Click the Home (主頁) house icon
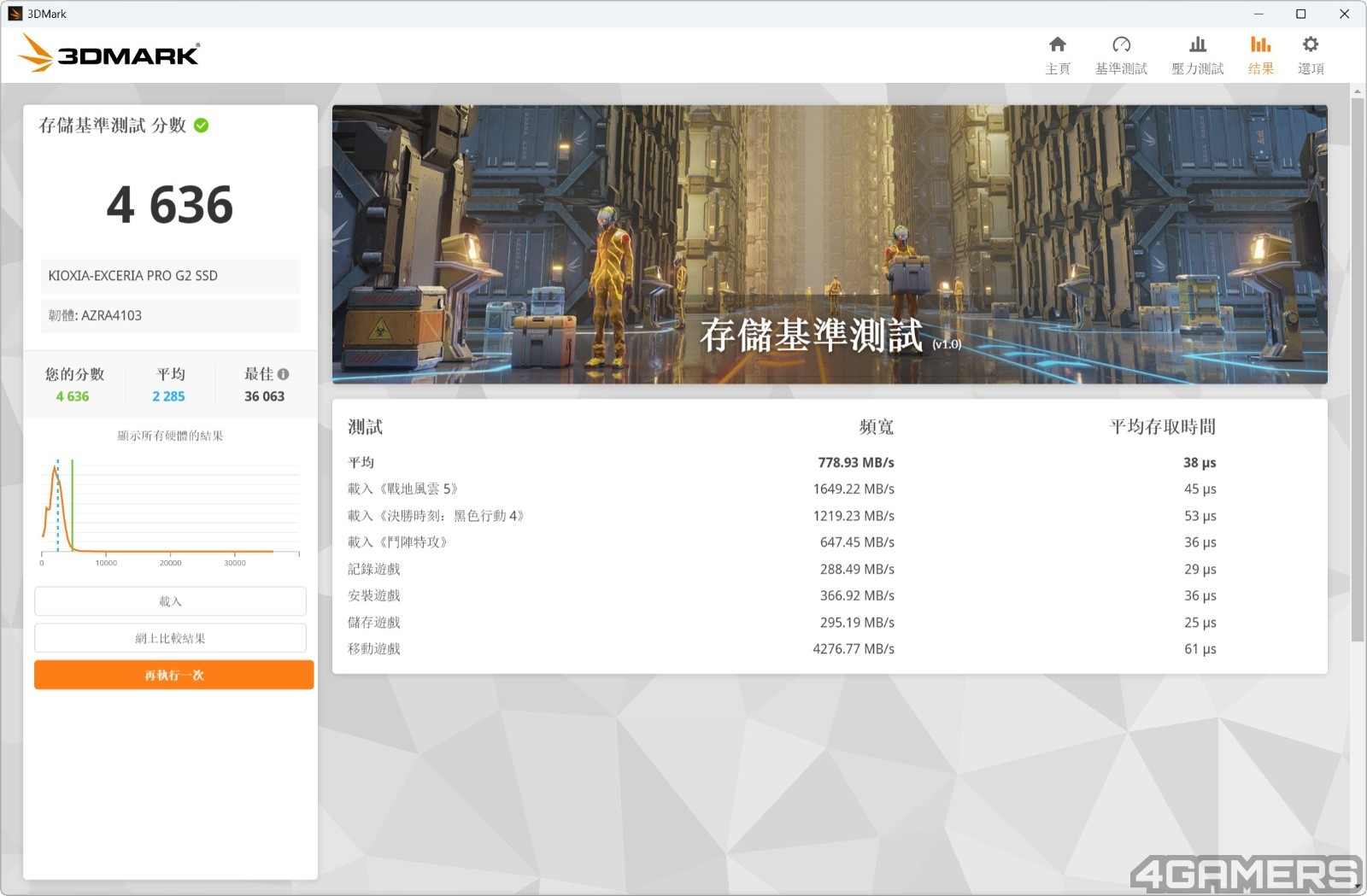The height and width of the screenshot is (896, 1367). (1057, 45)
